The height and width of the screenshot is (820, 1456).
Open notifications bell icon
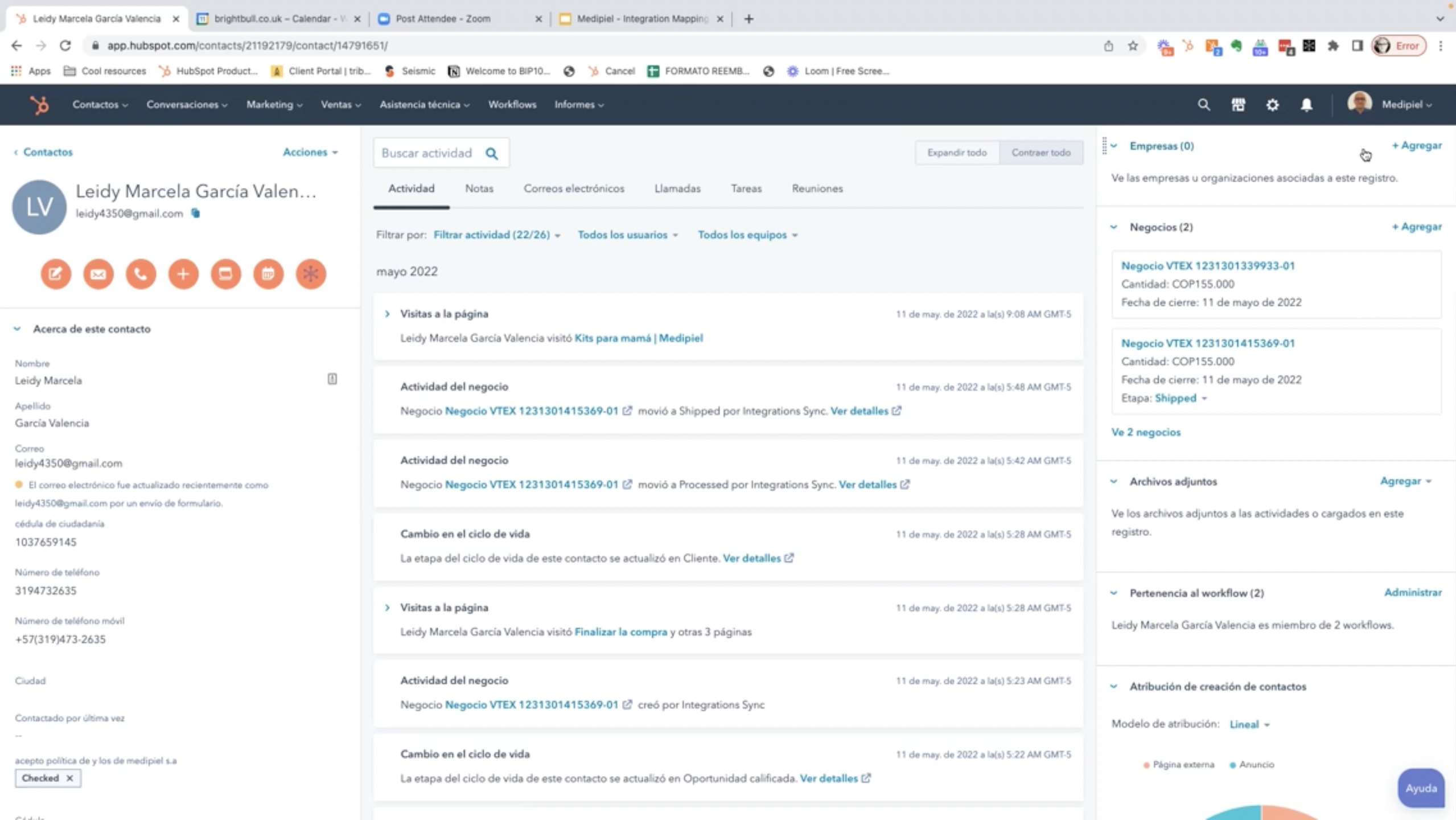coord(1306,105)
